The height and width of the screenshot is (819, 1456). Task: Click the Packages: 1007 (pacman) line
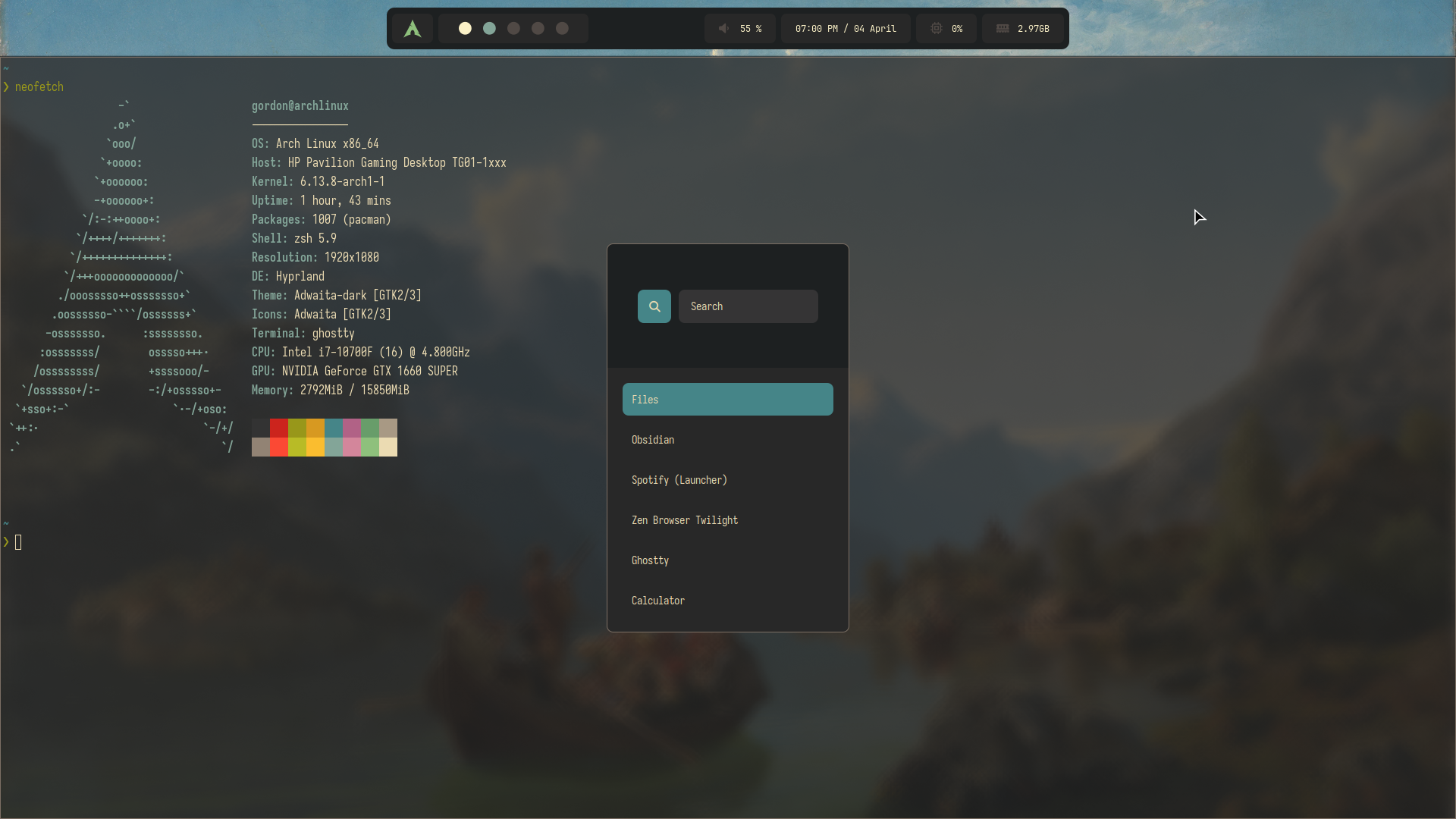coord(322,220)
